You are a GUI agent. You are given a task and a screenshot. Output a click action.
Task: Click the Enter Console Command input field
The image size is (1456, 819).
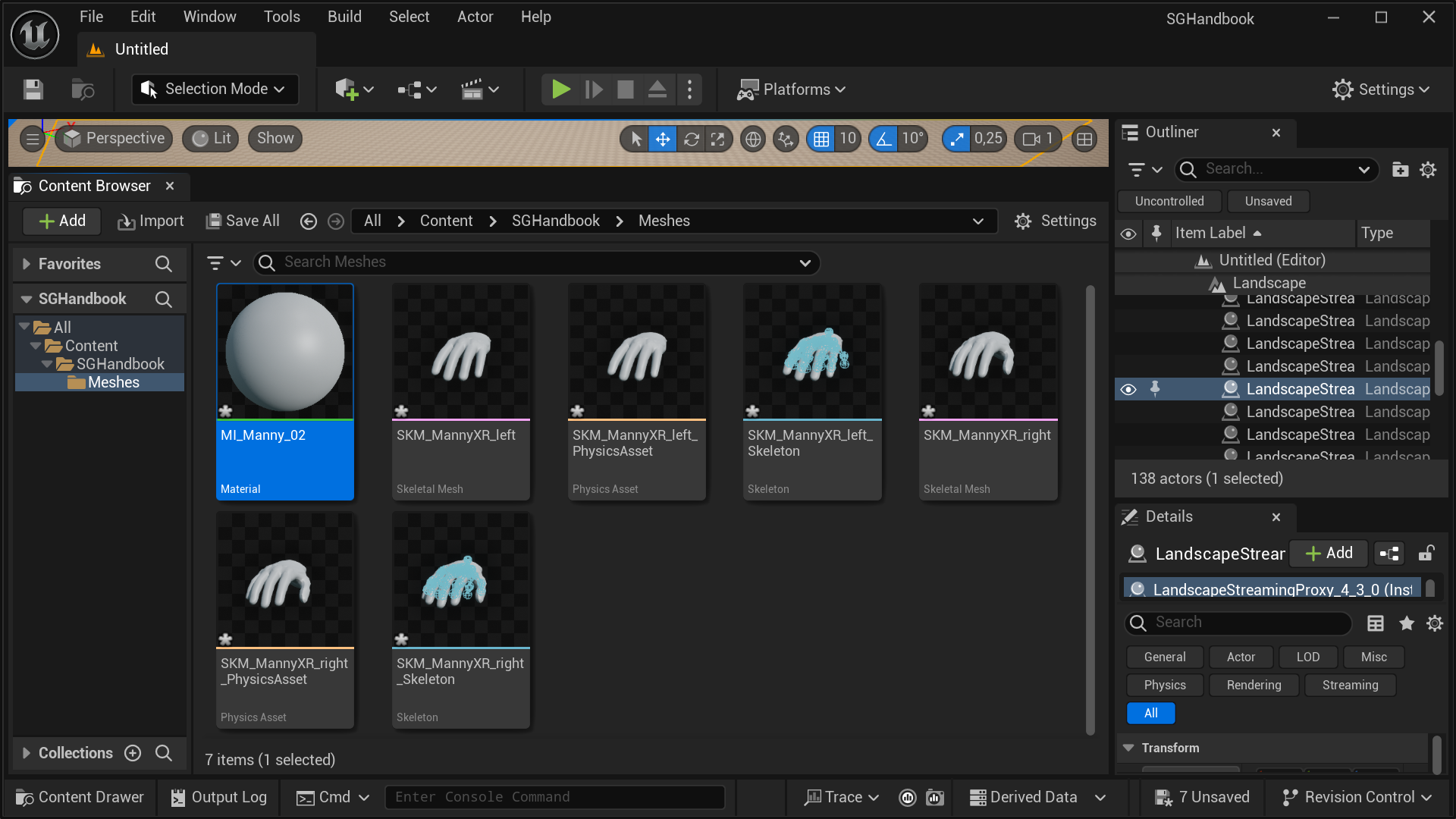556,797
